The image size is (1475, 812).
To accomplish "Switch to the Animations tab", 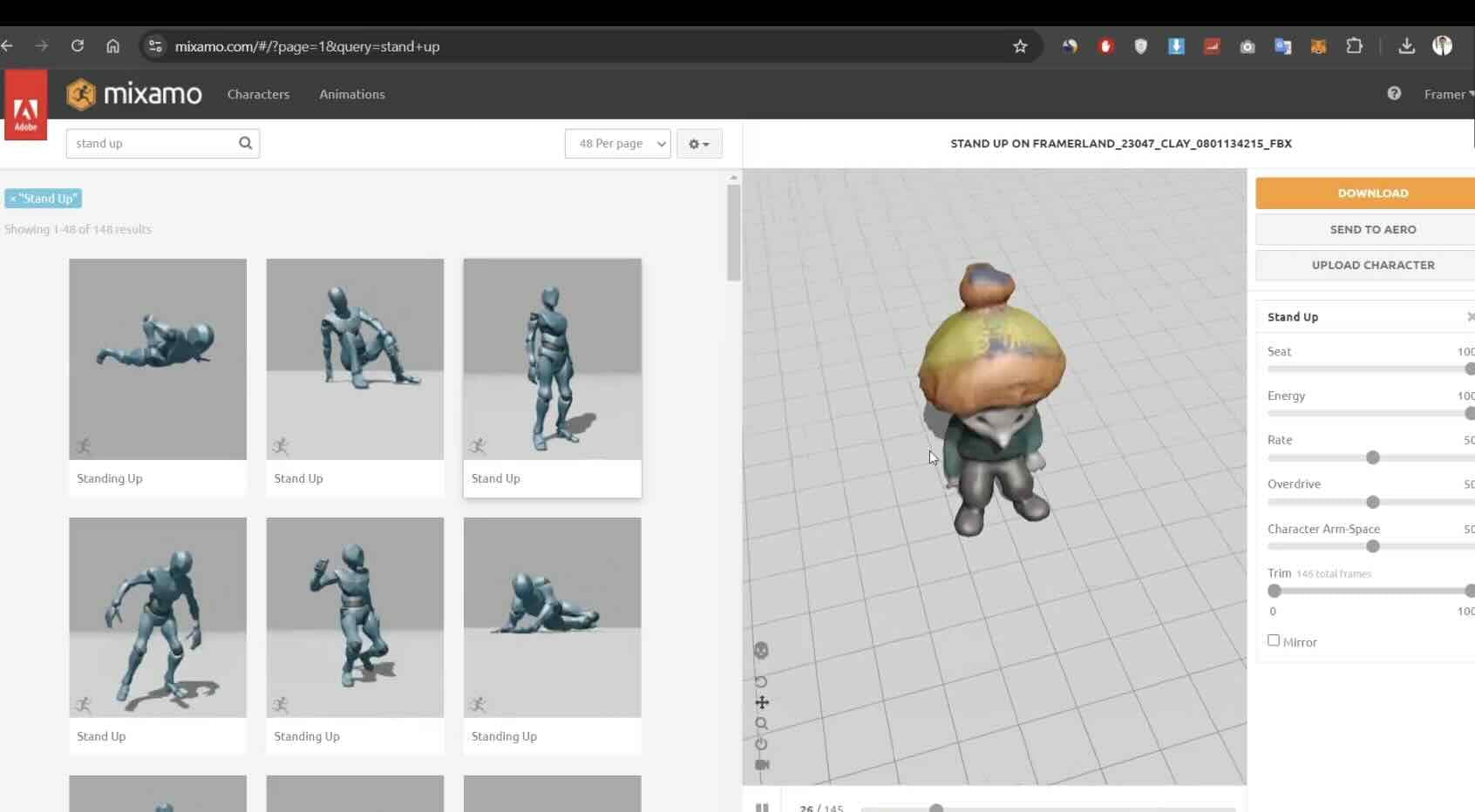I will (351, 94).
